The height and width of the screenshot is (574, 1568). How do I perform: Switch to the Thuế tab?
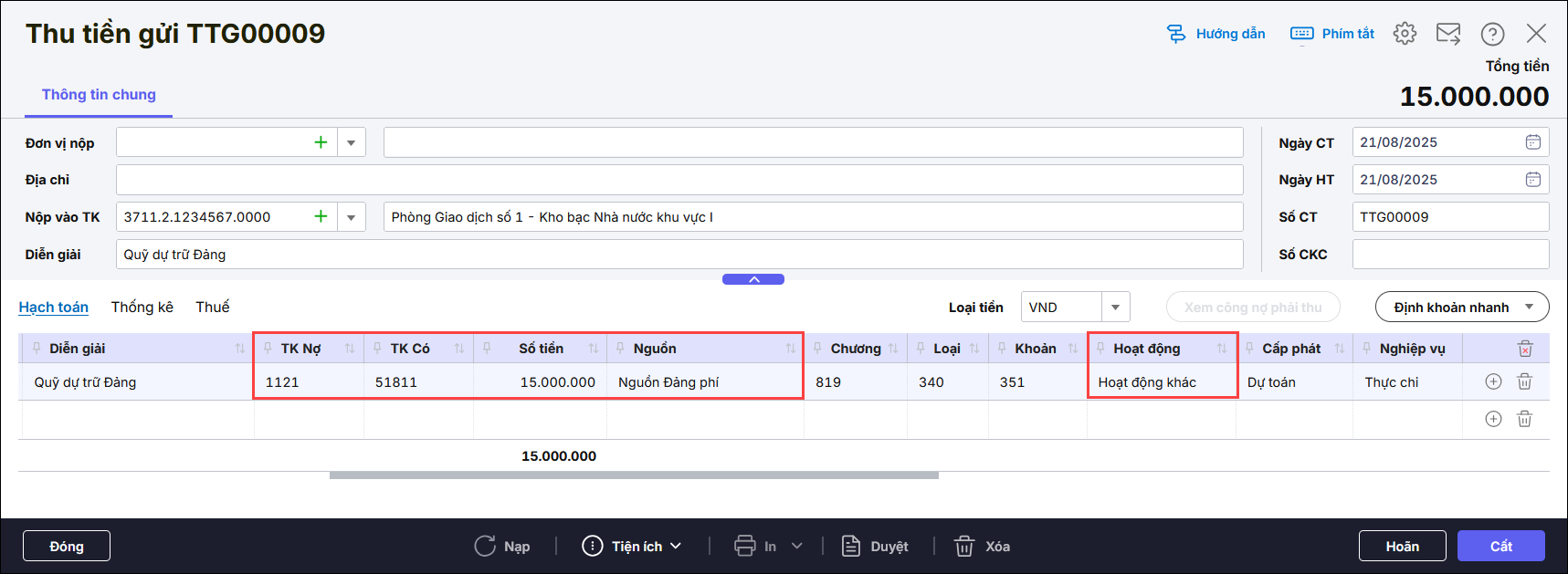[x=212, y=307]
